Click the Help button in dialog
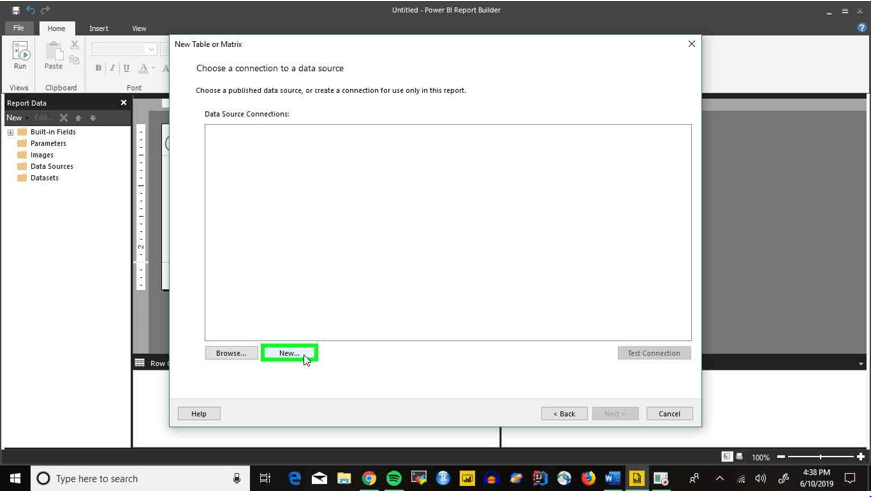Viewport: 872px width, 497px height. [199, 414]
